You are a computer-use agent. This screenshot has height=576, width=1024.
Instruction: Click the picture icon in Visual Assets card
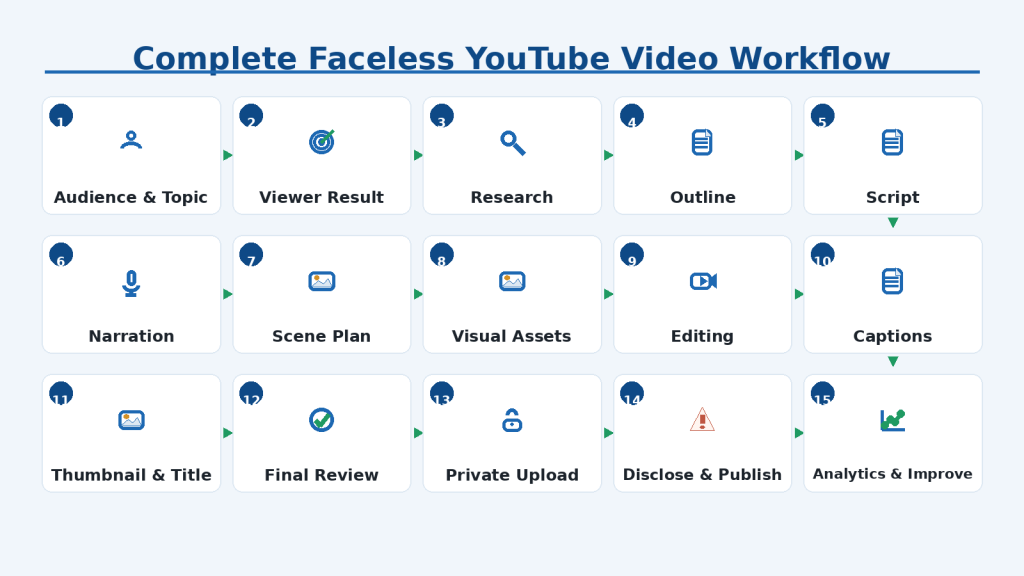point(512,281)
